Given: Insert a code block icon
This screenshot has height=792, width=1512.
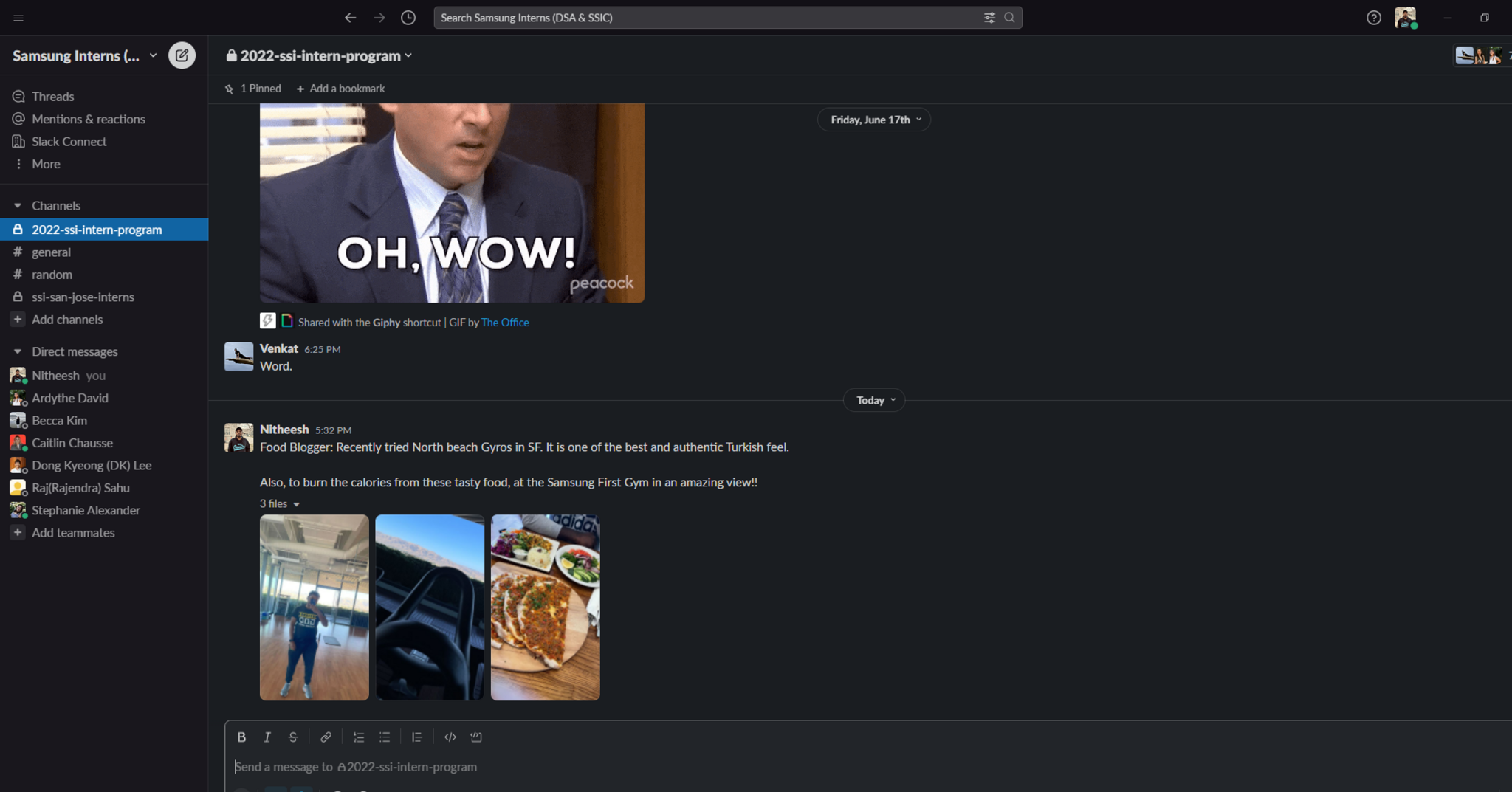Looking at the screenshot, I should 476,737.
